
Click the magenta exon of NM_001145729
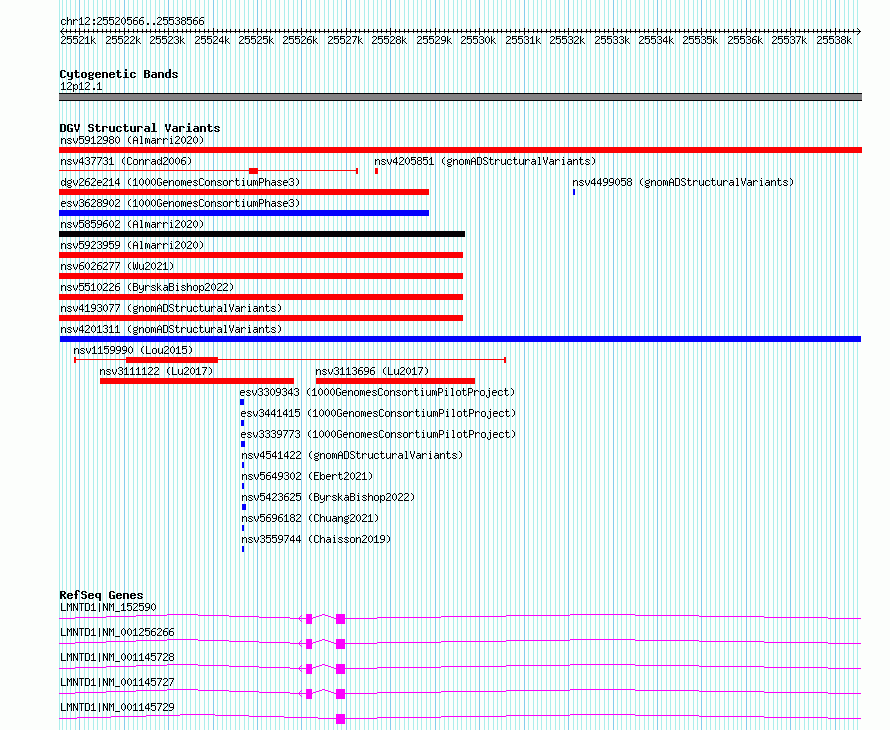pyautogui.click(x=340, y=719)
